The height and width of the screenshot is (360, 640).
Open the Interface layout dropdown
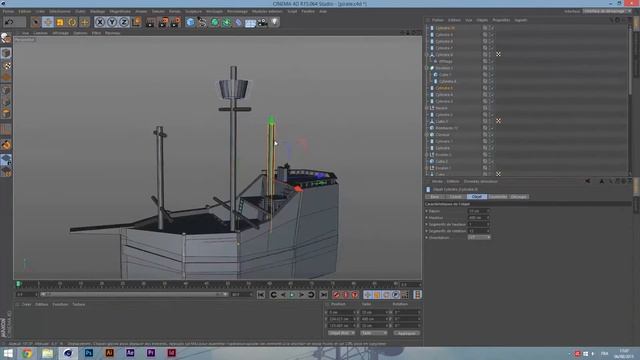pos(606,11)
